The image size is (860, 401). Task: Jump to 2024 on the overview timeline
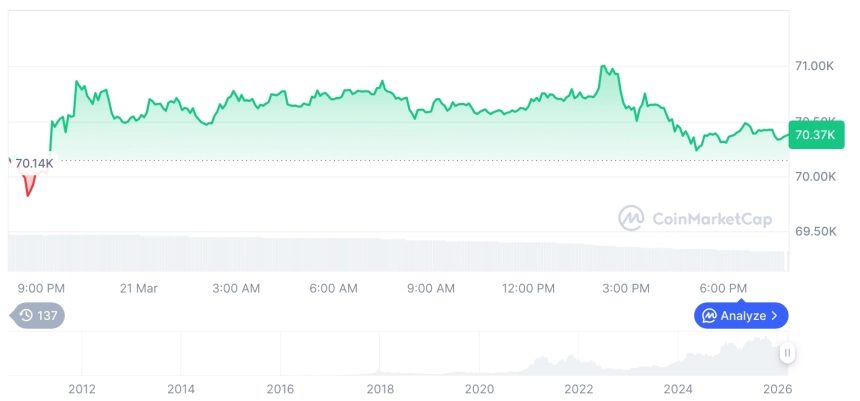(678, 389)
